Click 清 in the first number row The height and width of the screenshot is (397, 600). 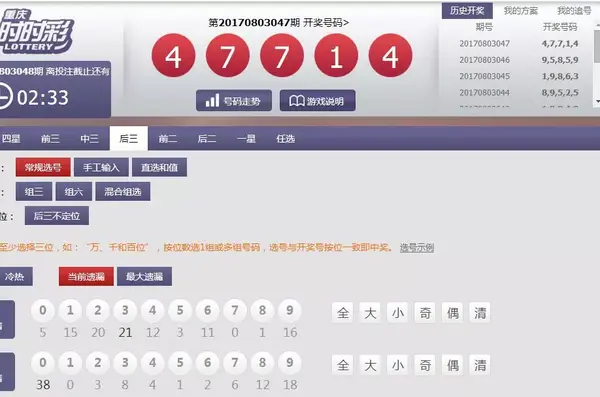coord(480,313)
